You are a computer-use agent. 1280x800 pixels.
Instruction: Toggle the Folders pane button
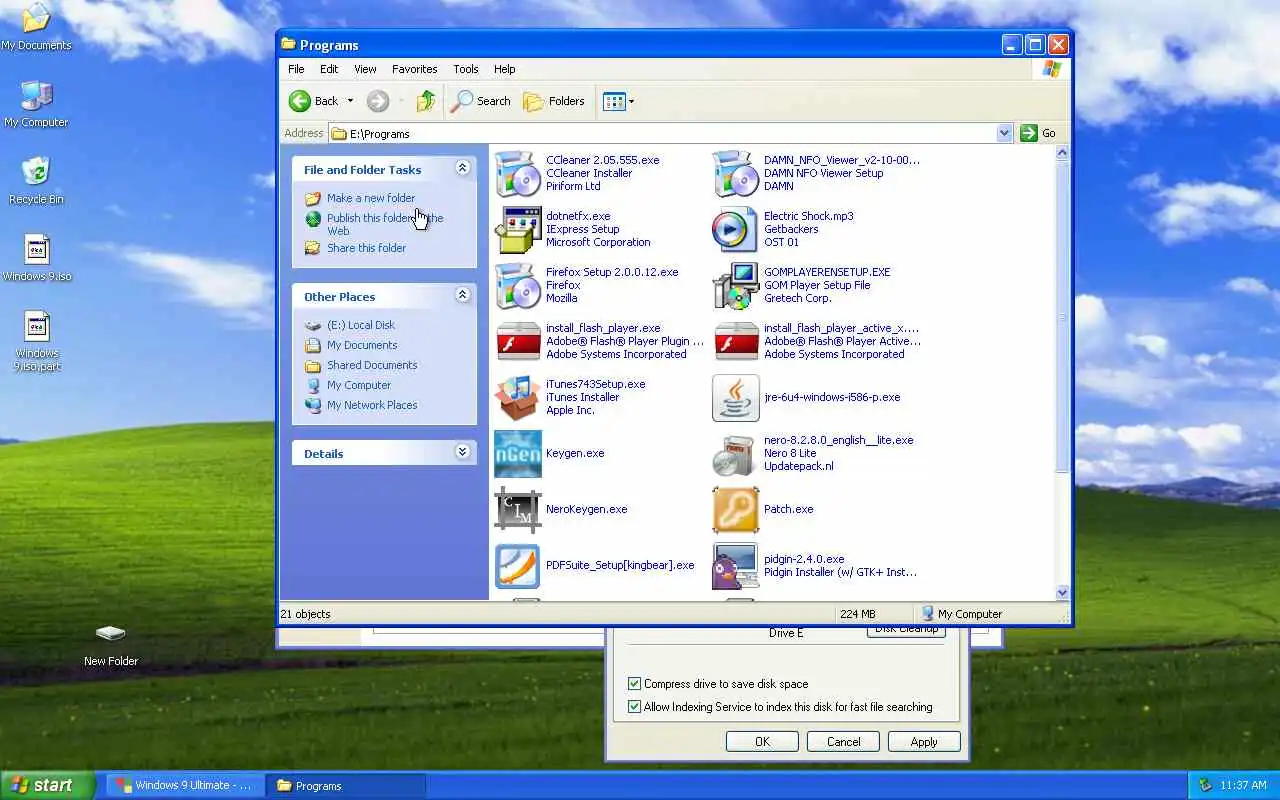pyautogui.click(x=554, y=101)
